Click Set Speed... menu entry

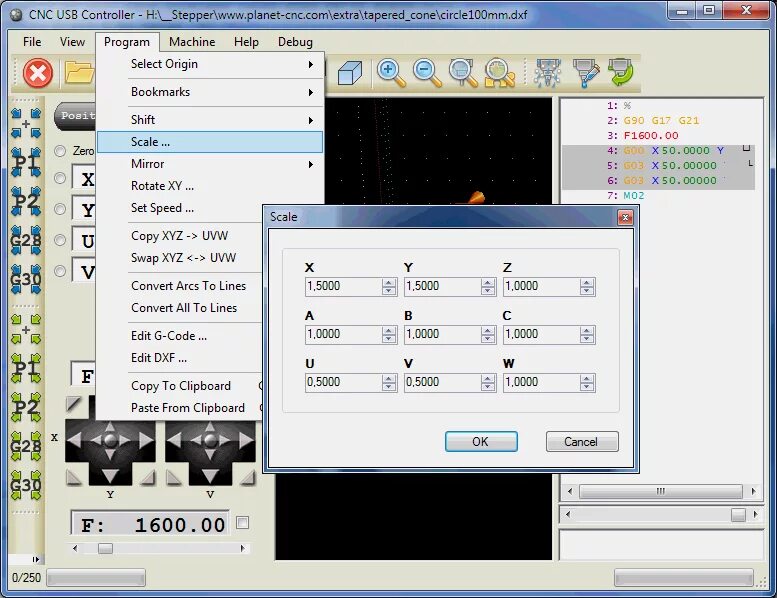(x=162, y=208)
